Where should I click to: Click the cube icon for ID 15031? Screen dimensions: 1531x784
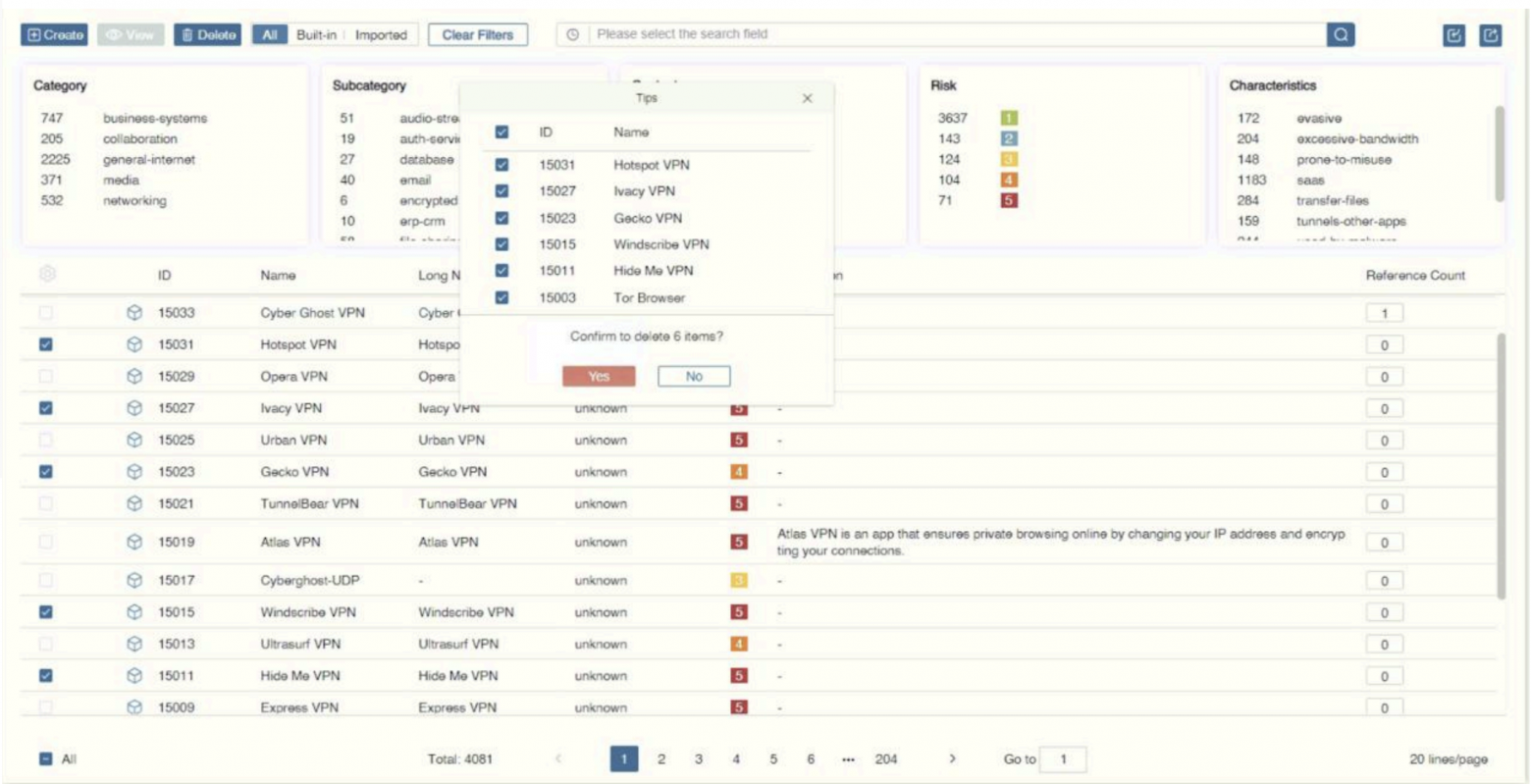[134, 344]
